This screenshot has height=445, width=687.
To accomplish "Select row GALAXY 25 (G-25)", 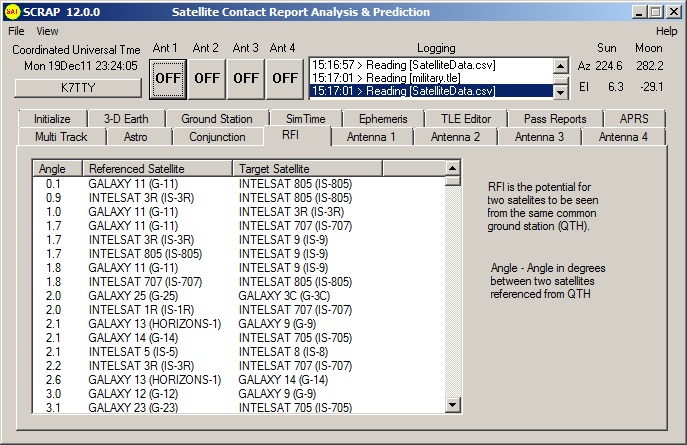I will pyautogui.click(x=239, y=296).
